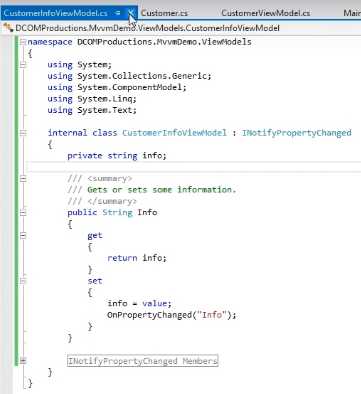Viewport: 361px width, 394px height.
Task: Collapse the using directives region
Action: [23, 65]
